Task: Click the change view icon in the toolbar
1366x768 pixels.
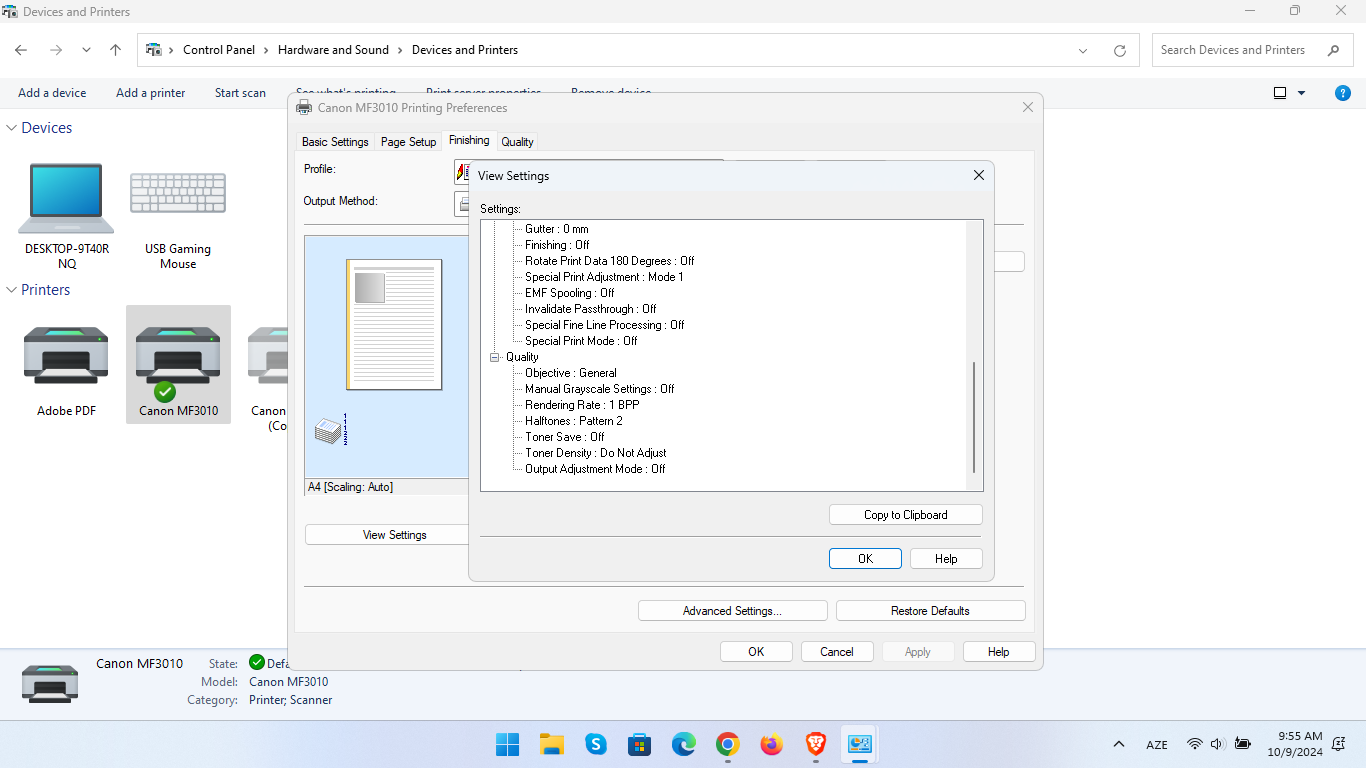Action: [x=1280, y=93]
